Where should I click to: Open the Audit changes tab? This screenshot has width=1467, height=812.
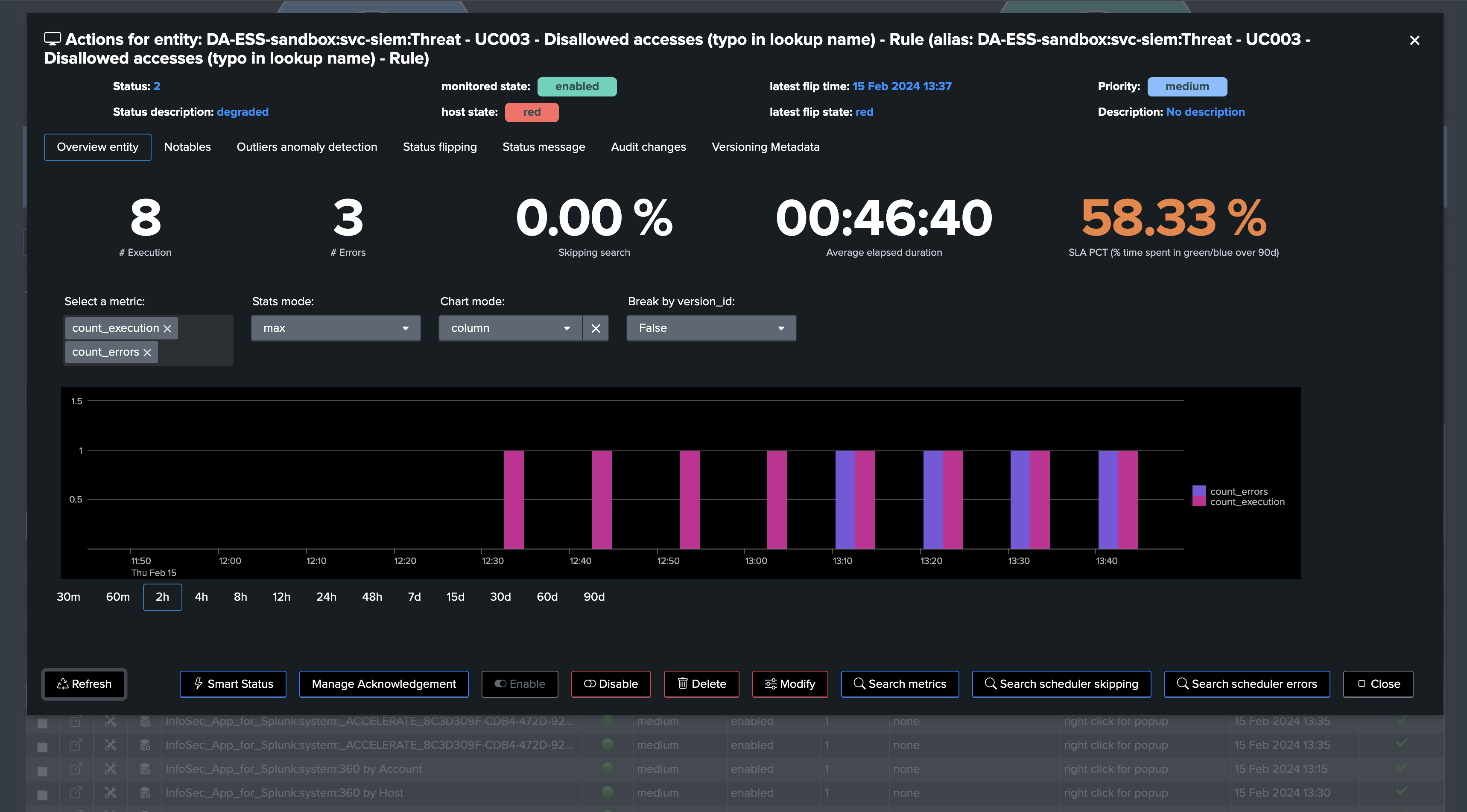[x=648, y=147]
